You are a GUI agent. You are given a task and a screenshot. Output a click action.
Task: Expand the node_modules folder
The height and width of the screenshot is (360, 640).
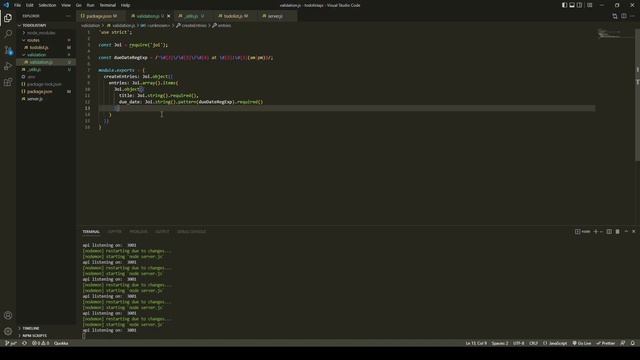(45, 33)
